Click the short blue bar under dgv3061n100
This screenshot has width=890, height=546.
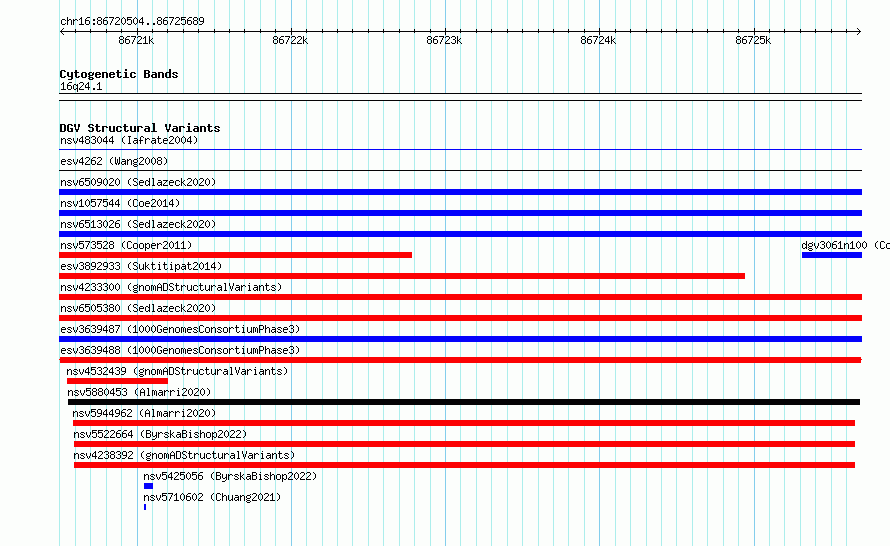coord(832,255)
